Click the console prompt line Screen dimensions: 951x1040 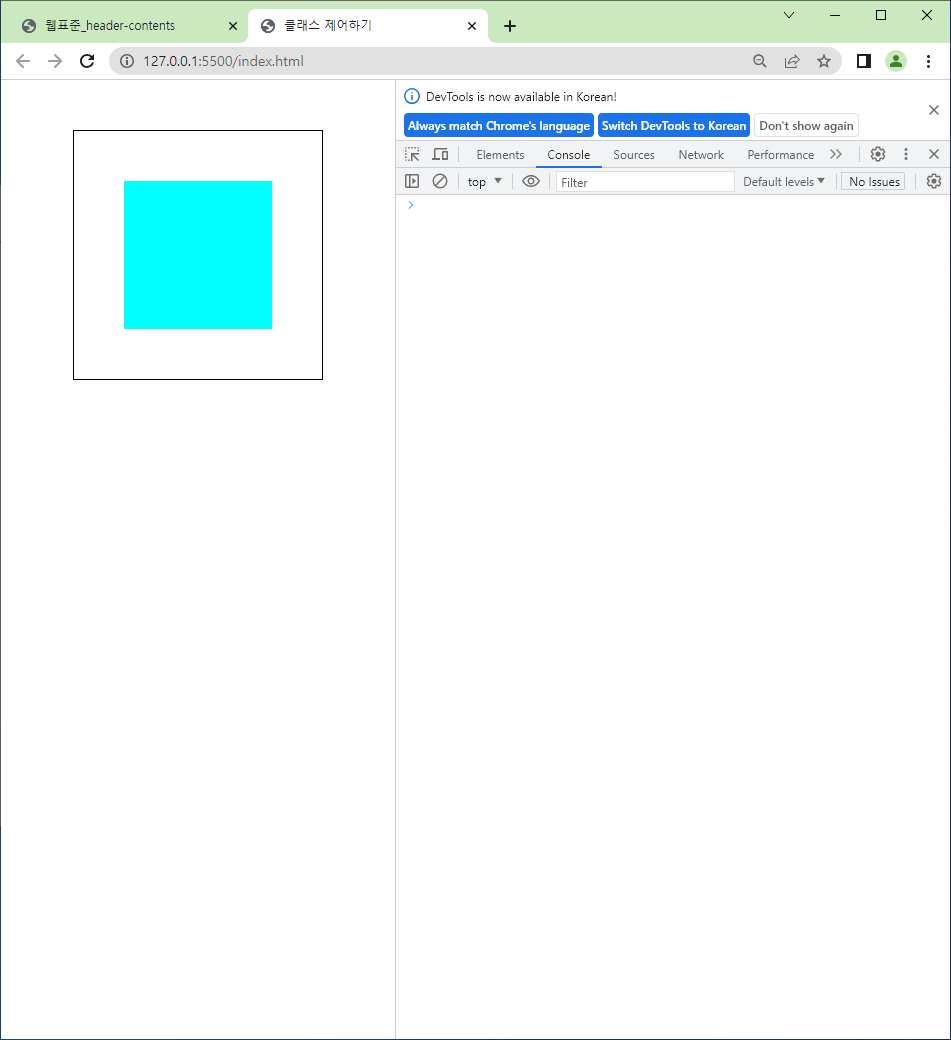pos(672,205)
